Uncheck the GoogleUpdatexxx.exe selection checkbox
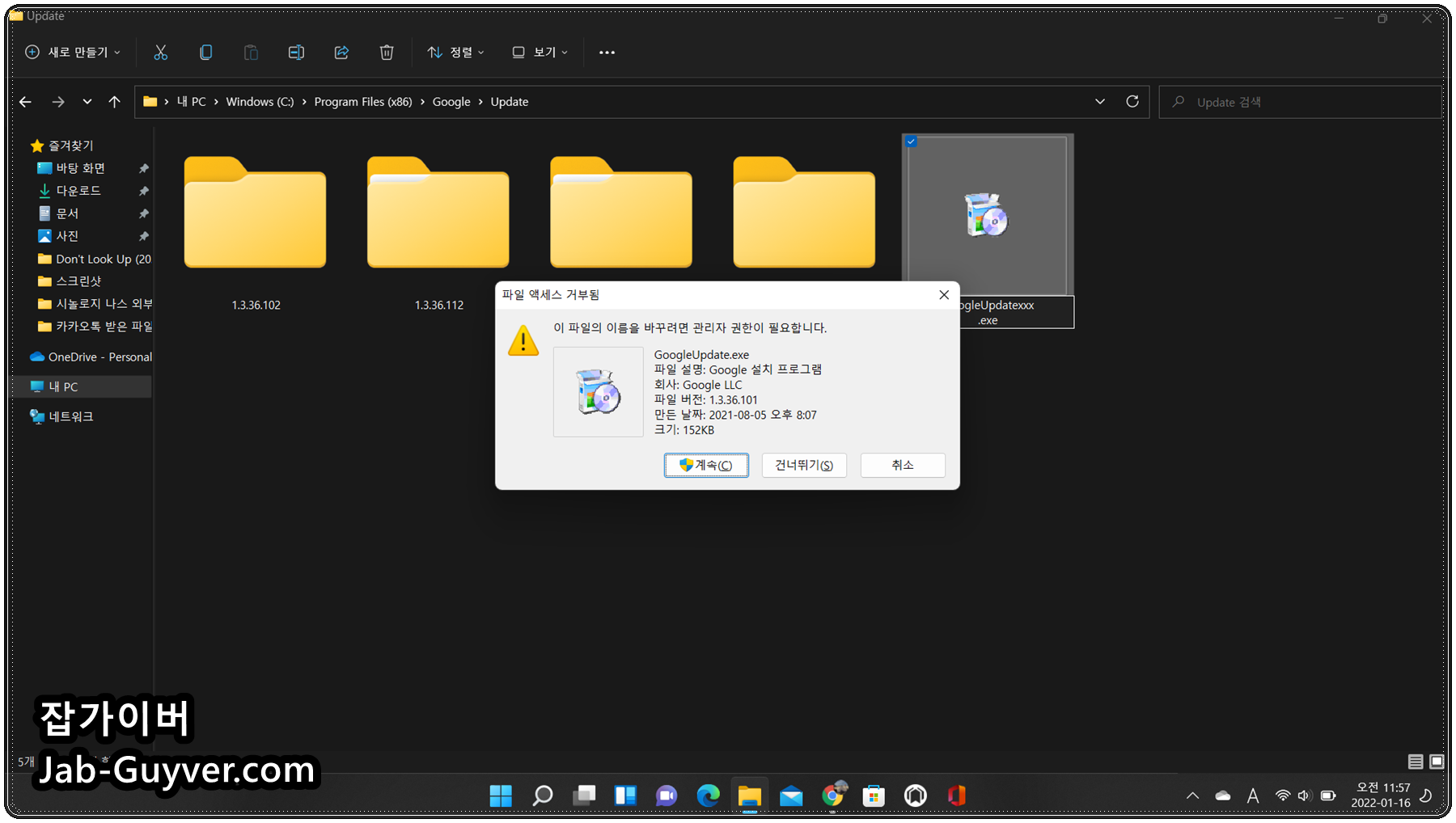Image resolution: width=1456 pixels, height=823 pixels. [911, 141]
